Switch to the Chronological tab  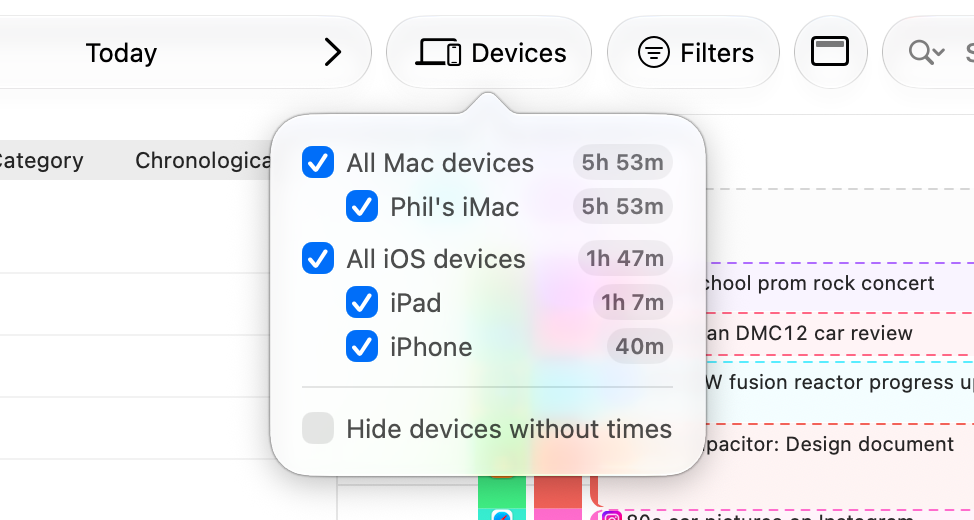click(203, 160)
